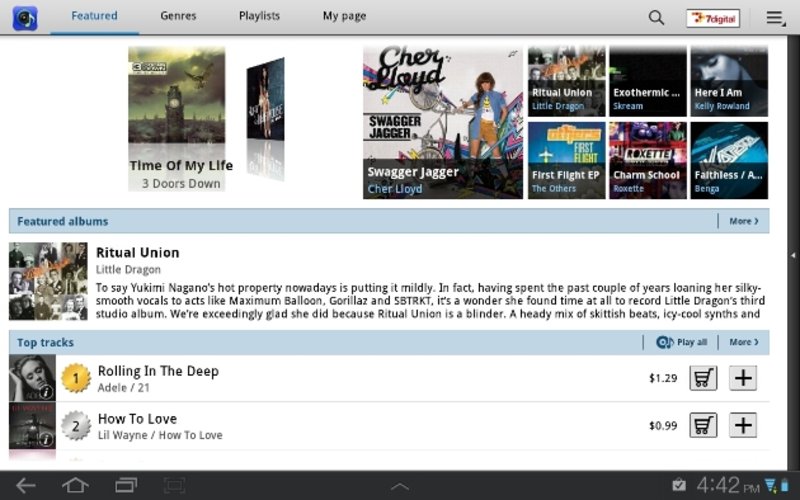
Task: Tap the $0.99 price
Action: [x=663, y=426]
